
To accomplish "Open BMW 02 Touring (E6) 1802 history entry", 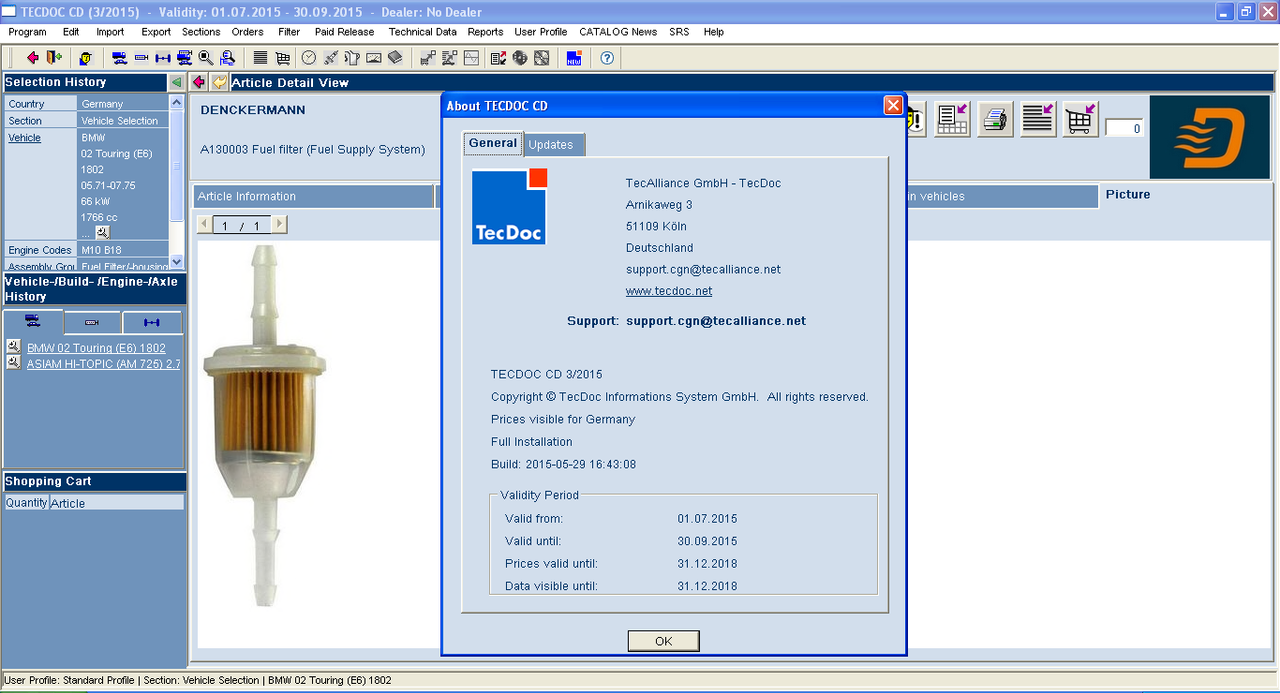I will 96,347.
